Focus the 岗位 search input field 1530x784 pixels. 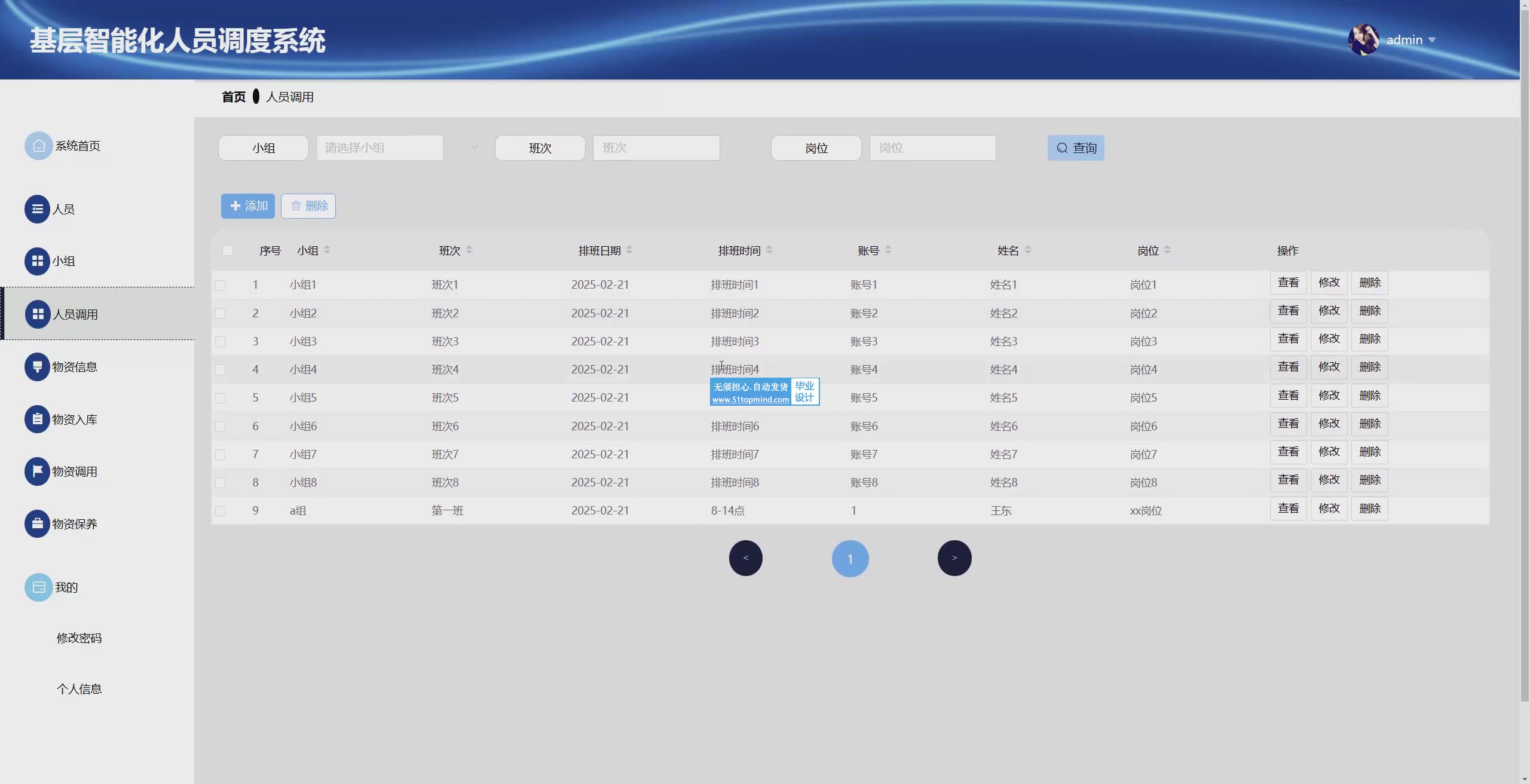[x=933, y=148]
